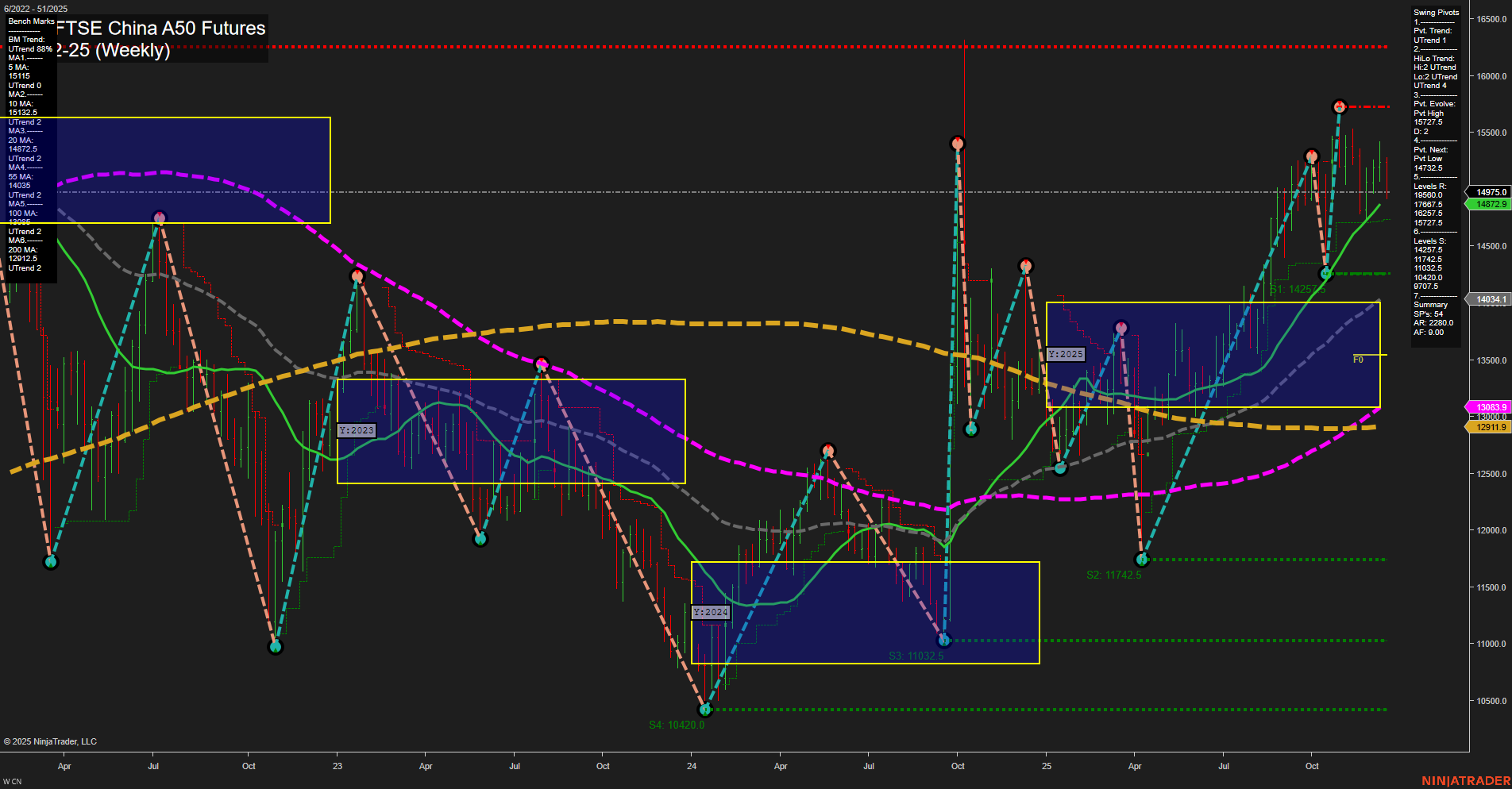Select the red pivot-high dot above the 2025 peak
This screenshot has height=789, width=1512.
[1340, 105]
